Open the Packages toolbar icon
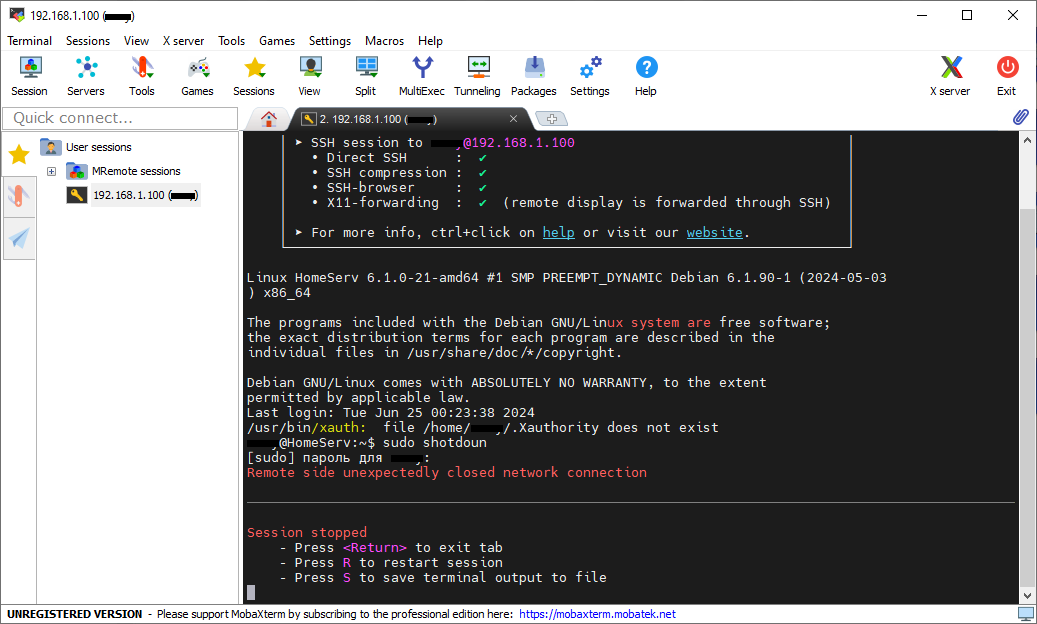Image resolution: width=1037 pixels, height=624 pixels. [534, 76]
